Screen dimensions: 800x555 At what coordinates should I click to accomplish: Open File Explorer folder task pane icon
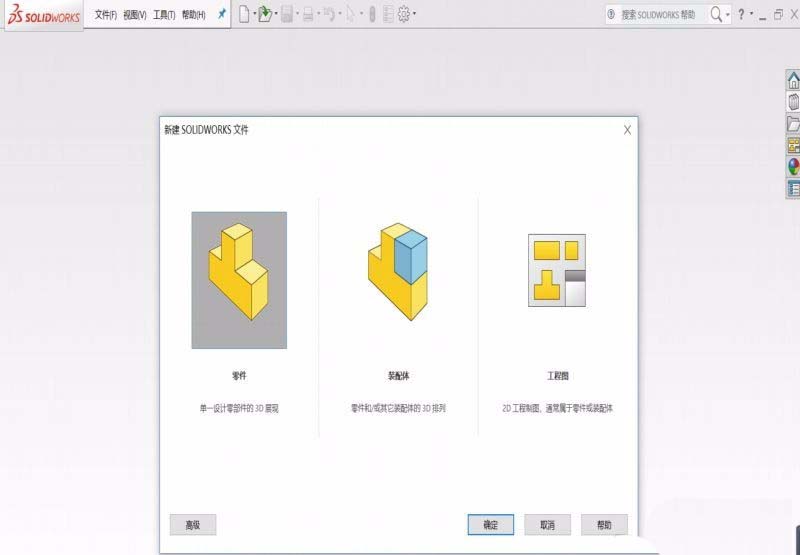(793, 123)
